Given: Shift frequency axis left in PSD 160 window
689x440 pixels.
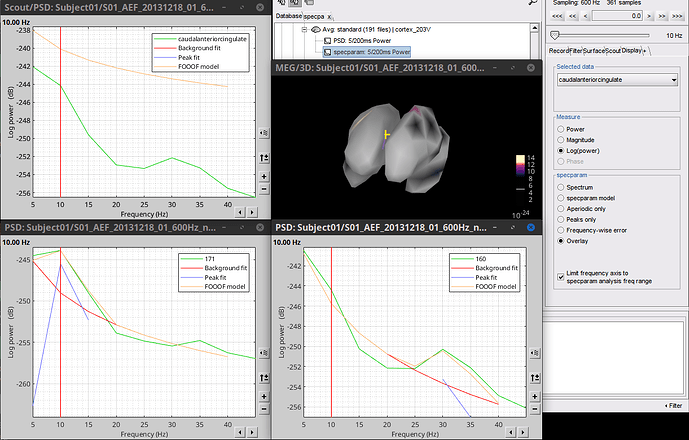Looking at the screenshot, I should coord(511,433).
